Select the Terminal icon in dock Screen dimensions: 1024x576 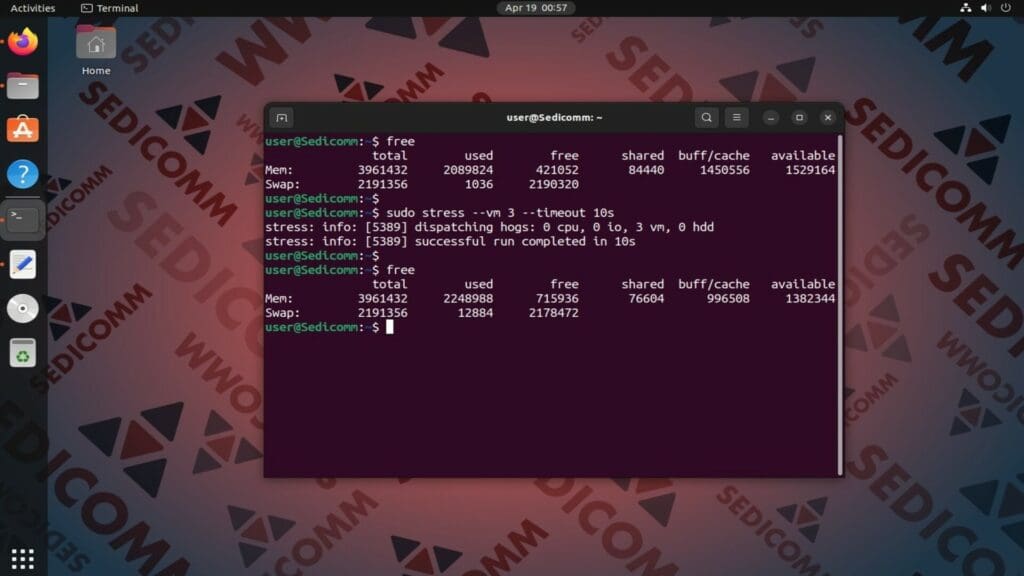23,219
